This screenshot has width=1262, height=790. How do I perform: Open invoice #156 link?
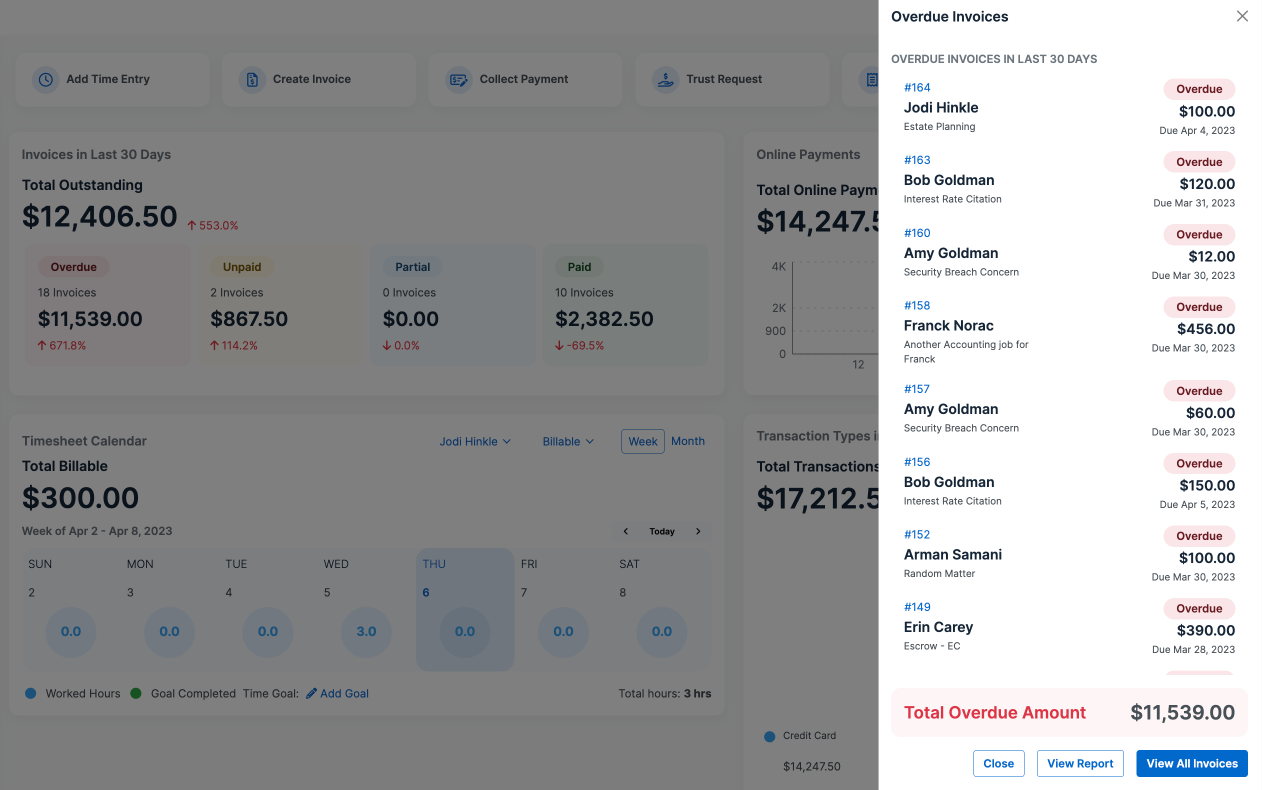click(x=917, y=462)
